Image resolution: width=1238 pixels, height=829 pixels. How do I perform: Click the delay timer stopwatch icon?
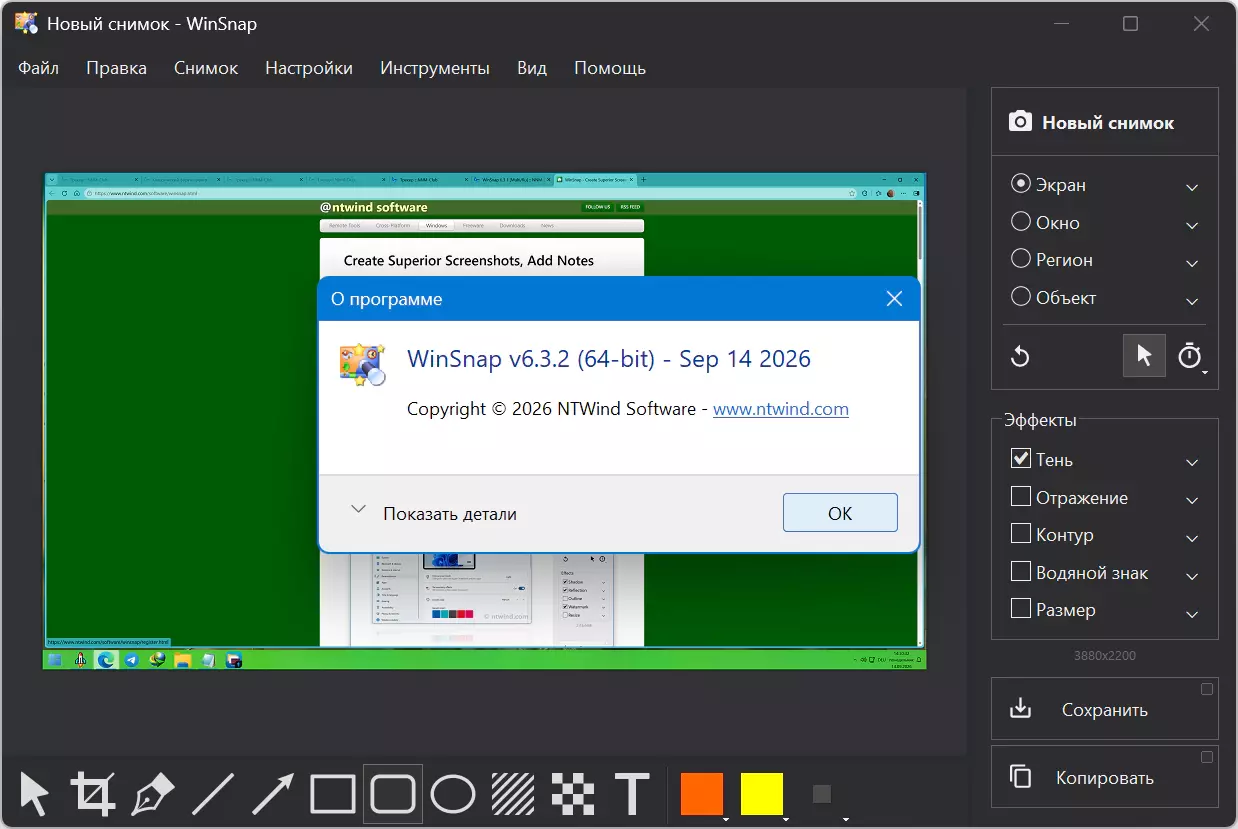[x=1189, y=356]
